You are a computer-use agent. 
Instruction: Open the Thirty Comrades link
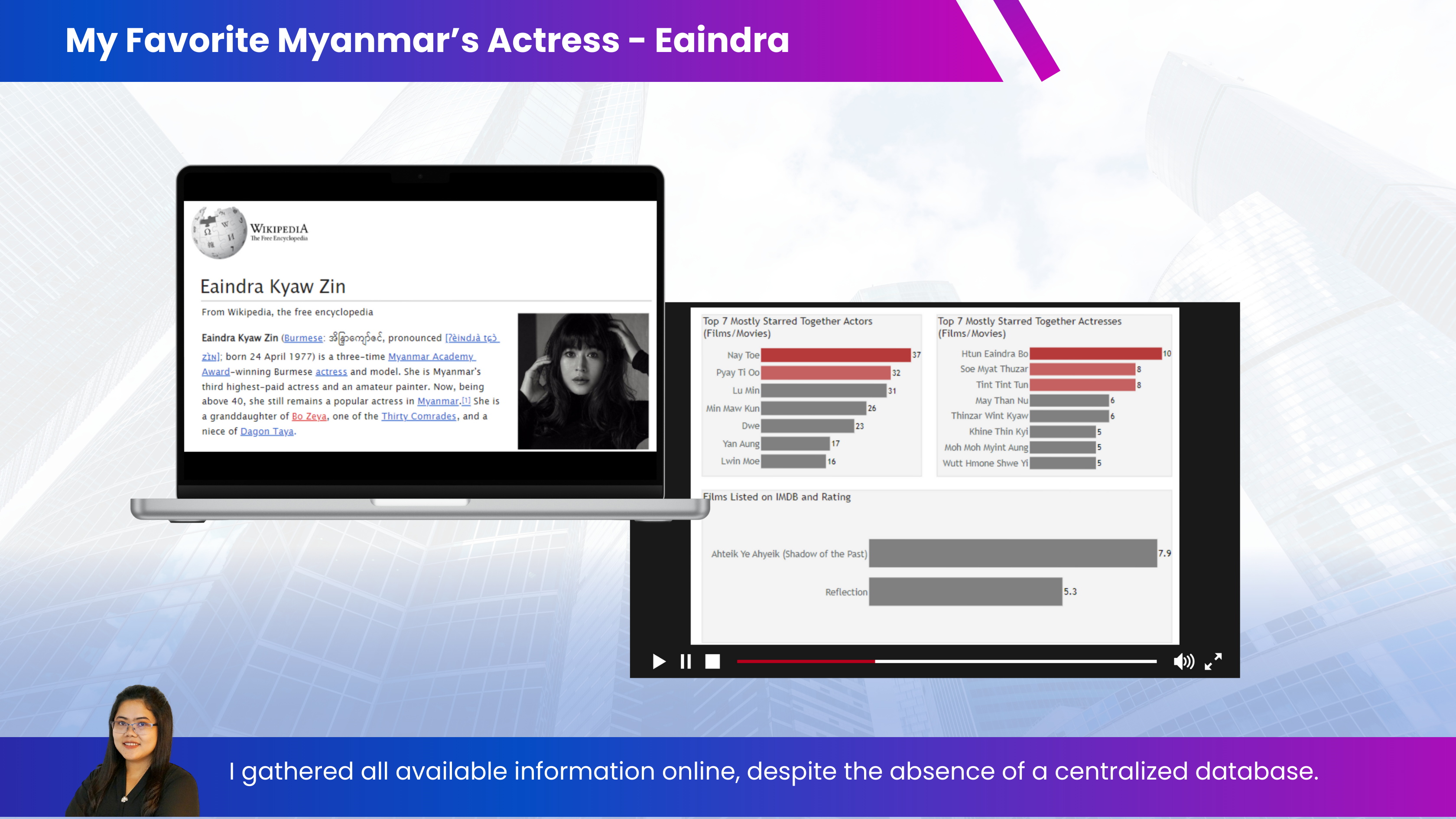(418, 416)
